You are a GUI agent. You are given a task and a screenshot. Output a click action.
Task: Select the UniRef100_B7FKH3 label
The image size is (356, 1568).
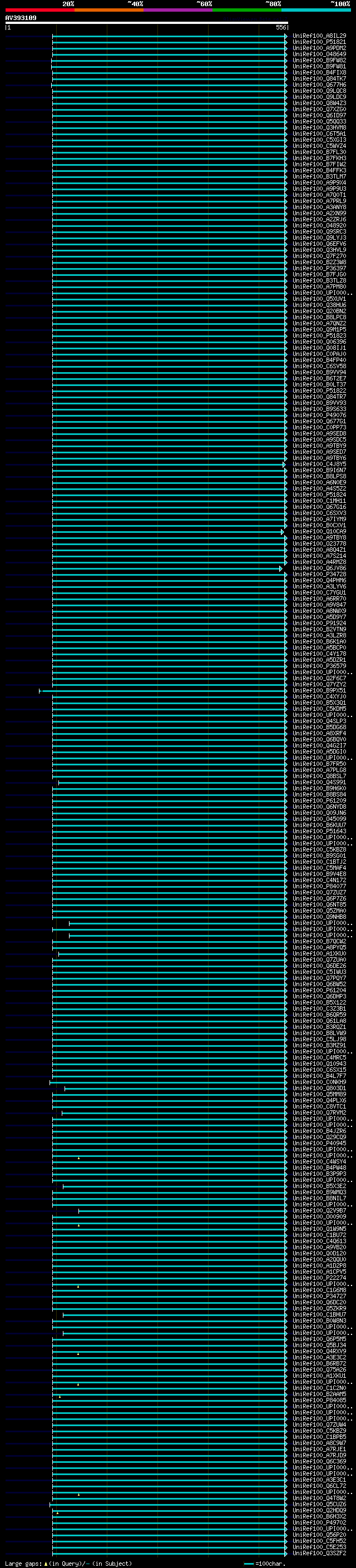tap(319, 159)
